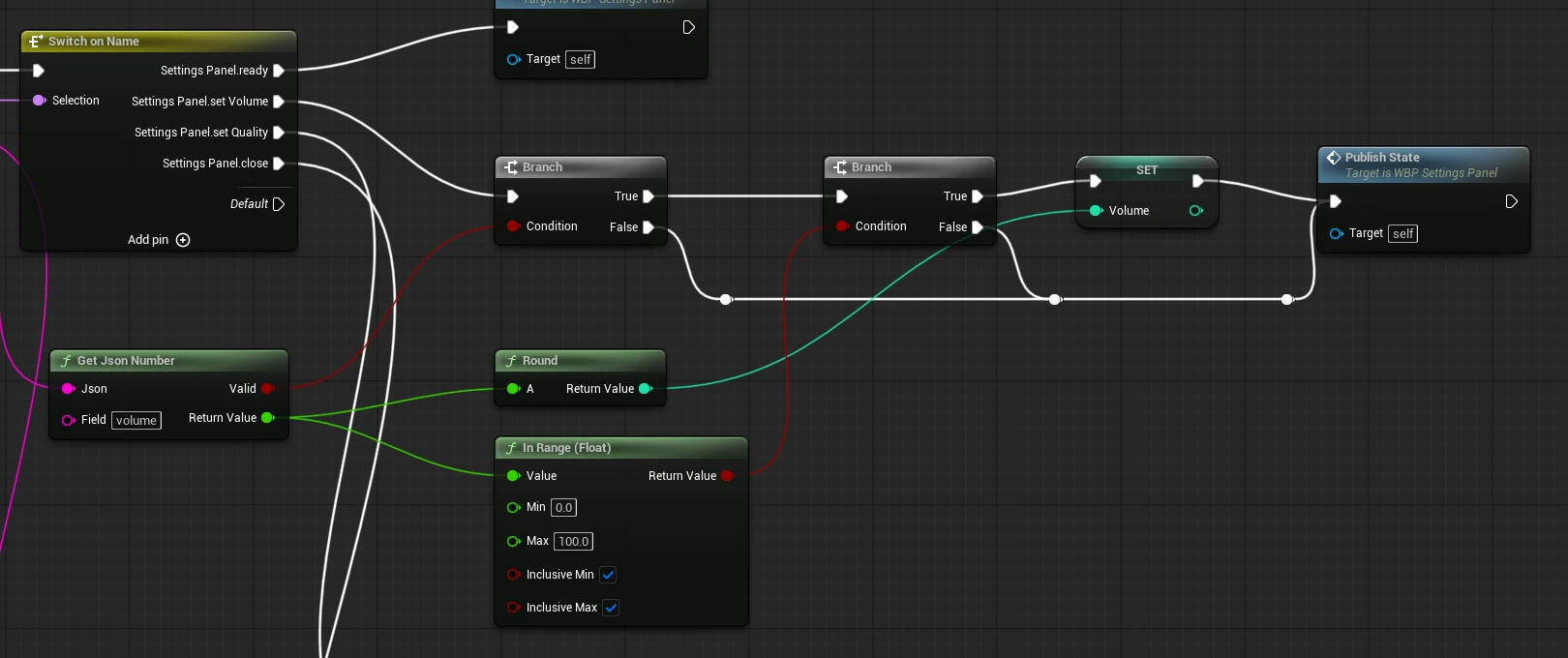Screen dimensions: 1568x658
Task: Select the Target pin on Publish State
Action: (1337, 234)
